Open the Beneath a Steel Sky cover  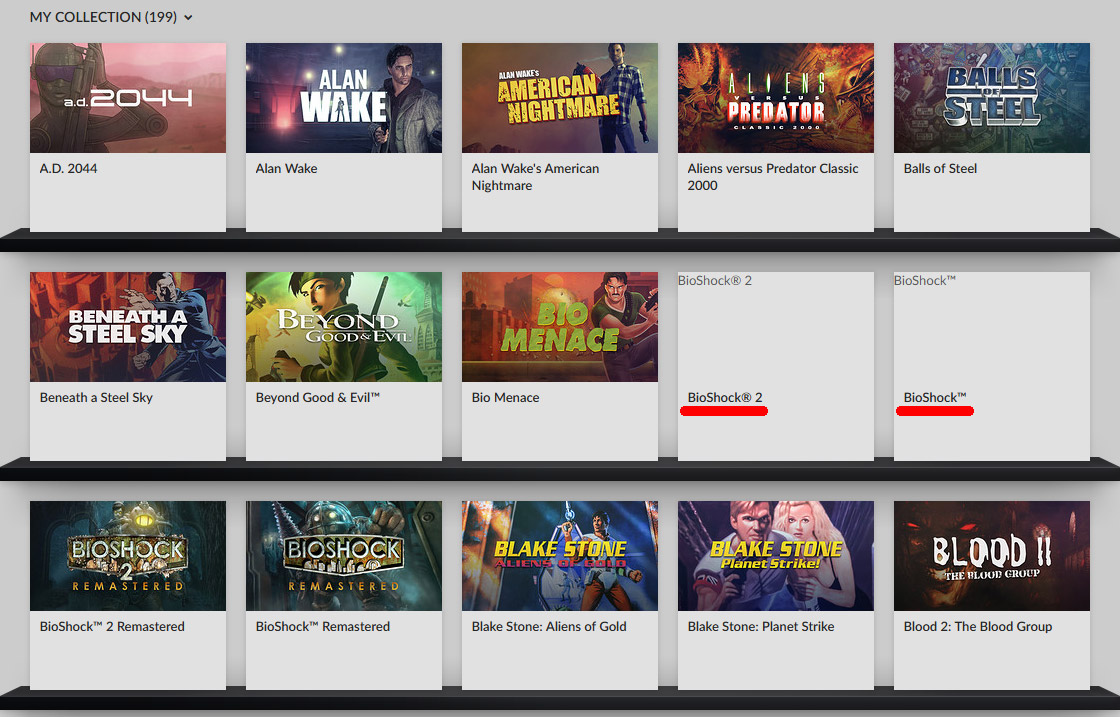[x=128, y=327]
